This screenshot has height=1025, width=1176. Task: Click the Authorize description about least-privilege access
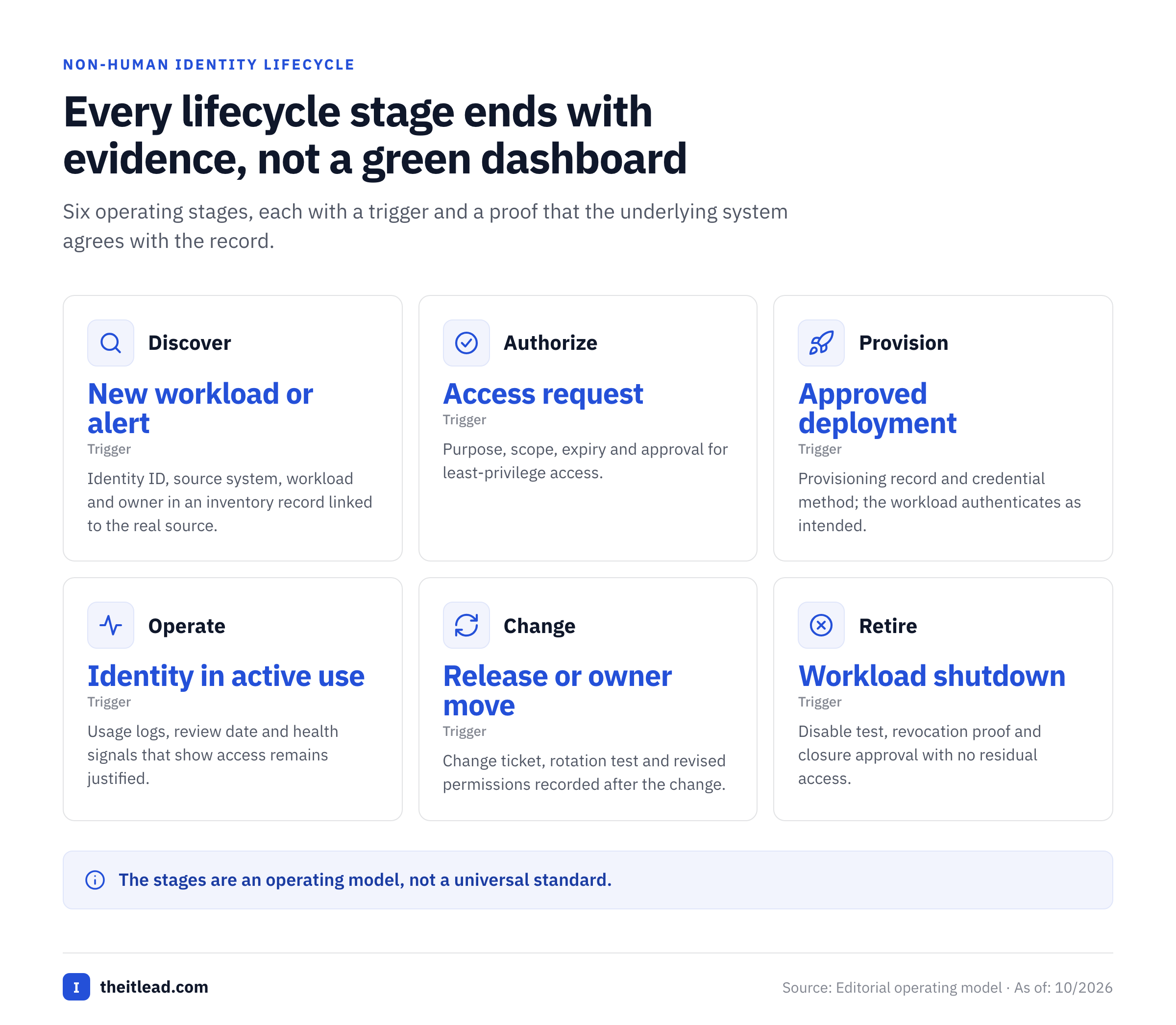(x=585, y=461)
